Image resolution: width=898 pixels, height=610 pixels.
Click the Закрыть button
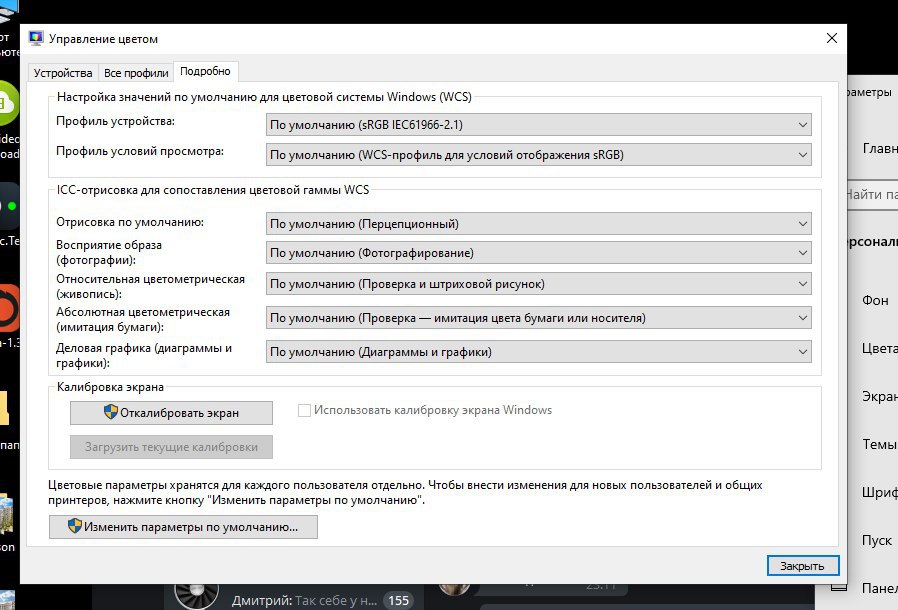(803, 565)
